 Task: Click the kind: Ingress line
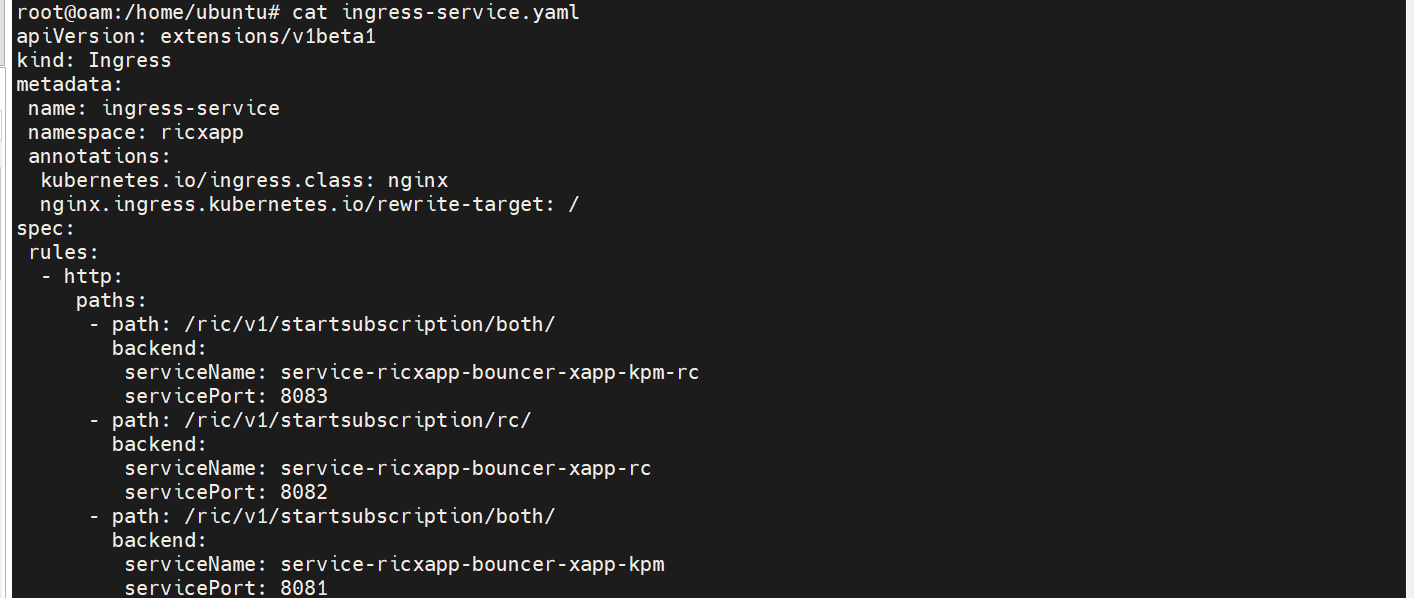pos(94,60)
